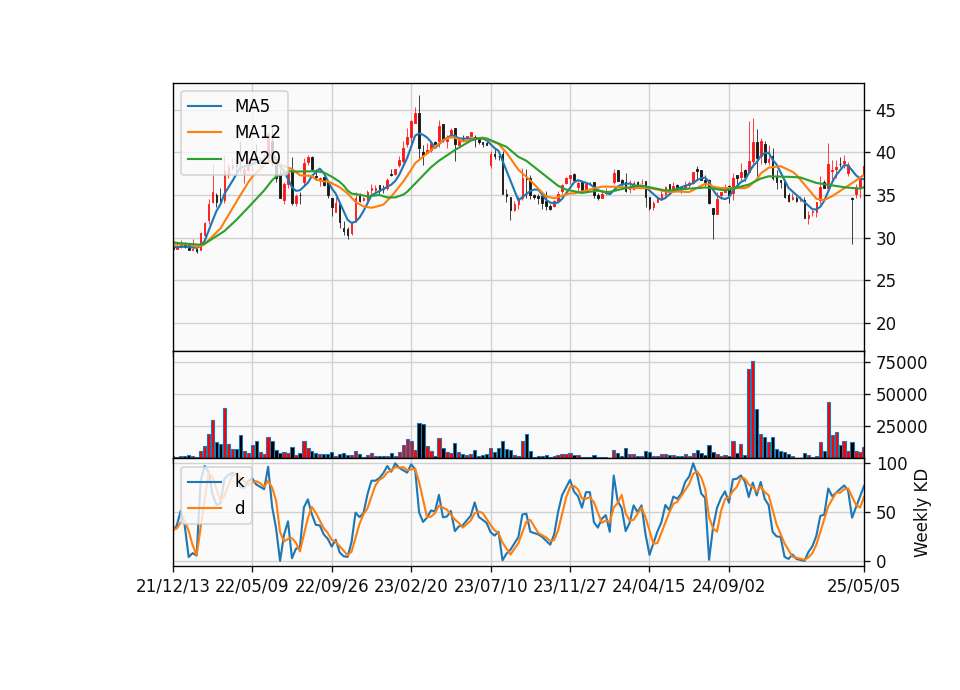Click the 23/02/20 date label

coord(411,586)
